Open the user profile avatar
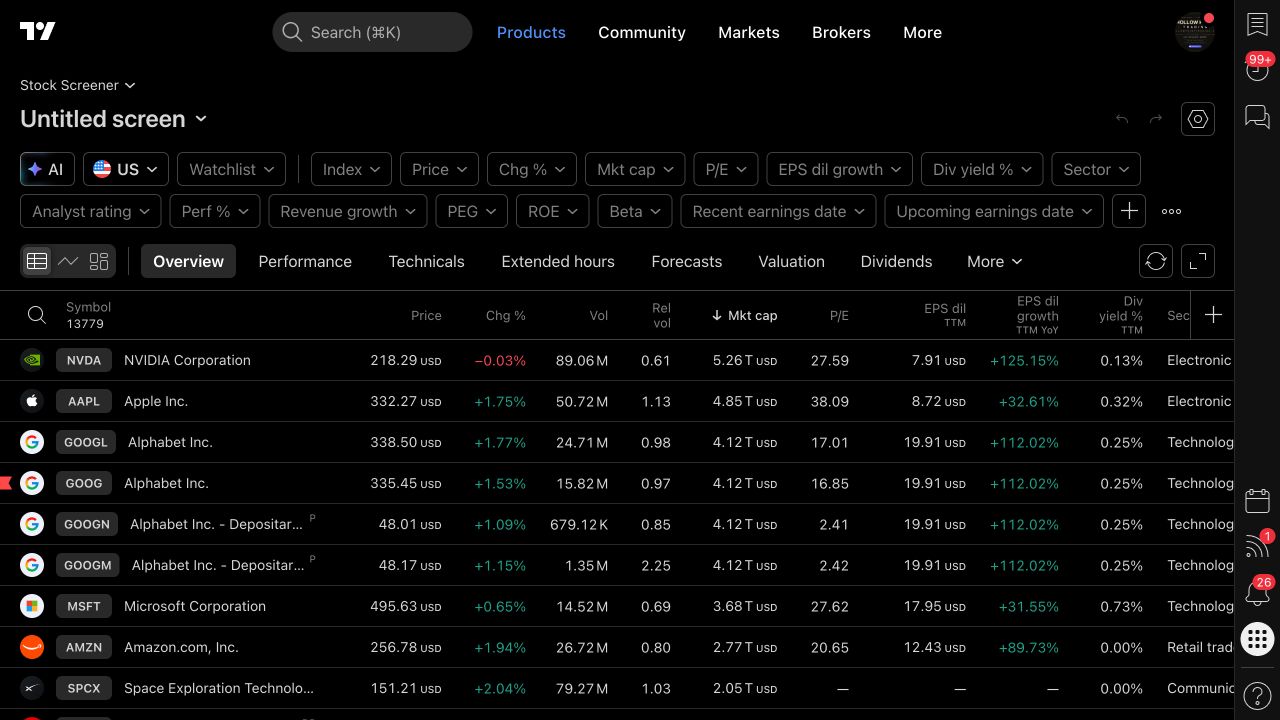1280x720 pixels. (x=1195, y=32)
